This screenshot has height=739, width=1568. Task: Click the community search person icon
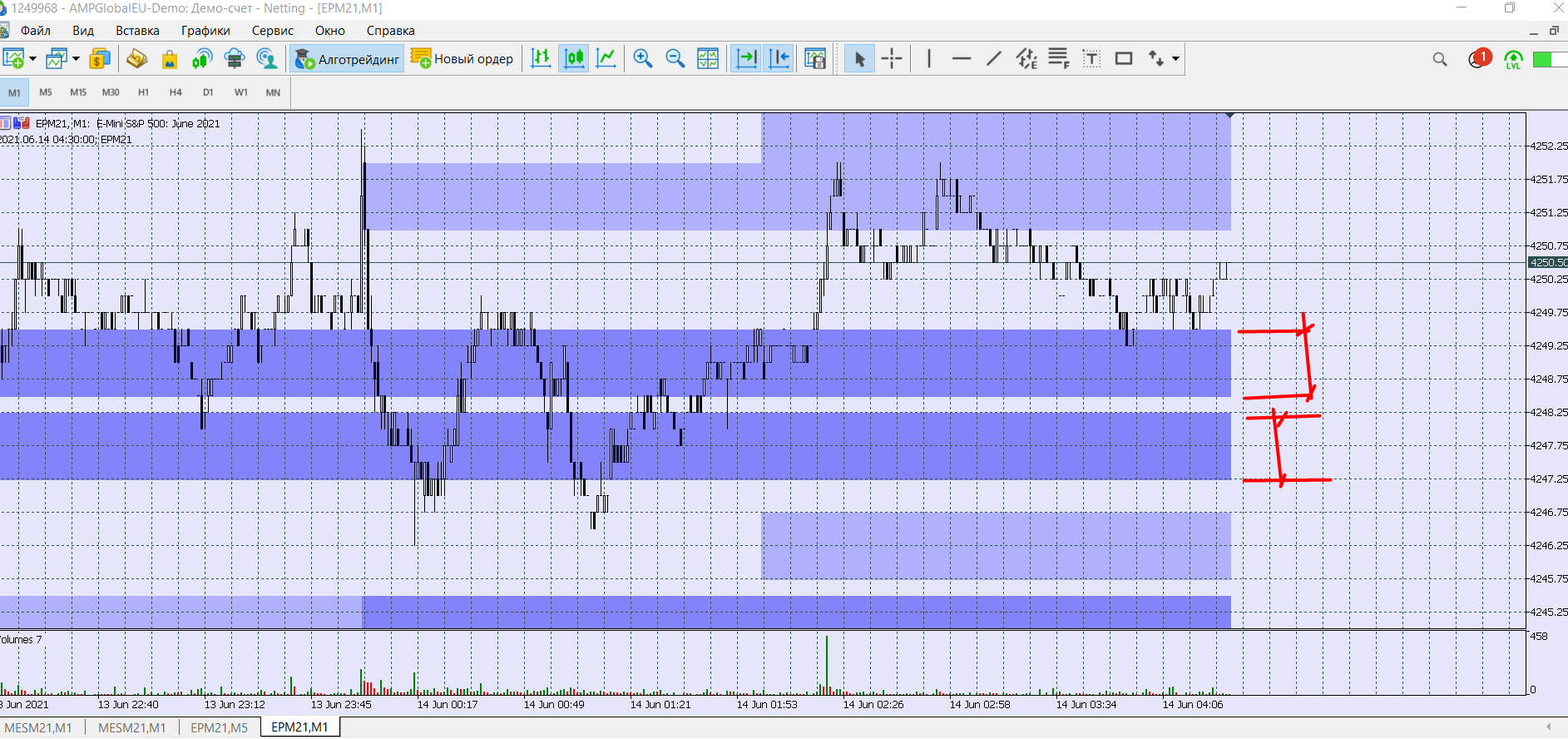tap(267, 58)
